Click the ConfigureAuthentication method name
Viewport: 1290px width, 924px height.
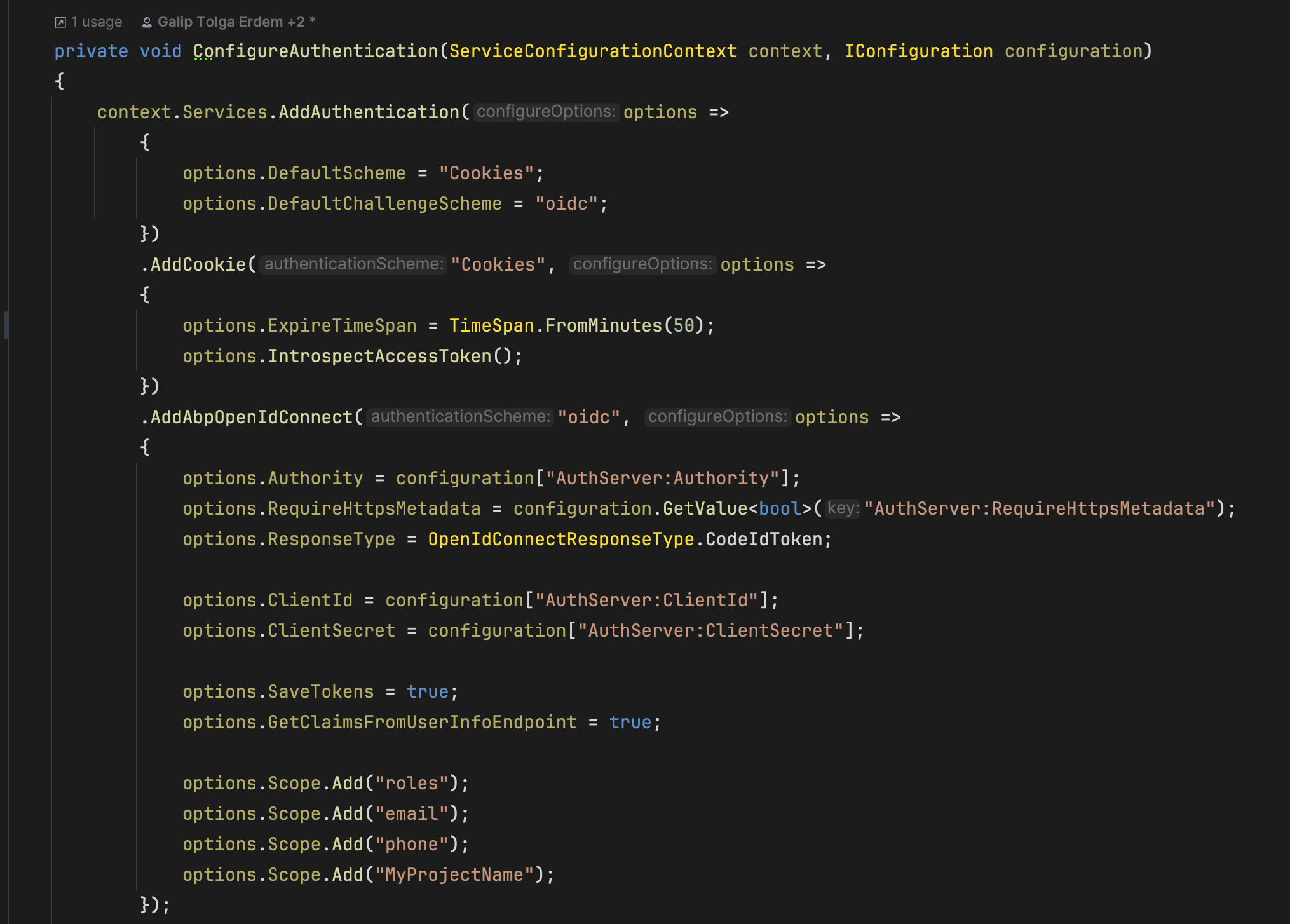pos(316,51)
